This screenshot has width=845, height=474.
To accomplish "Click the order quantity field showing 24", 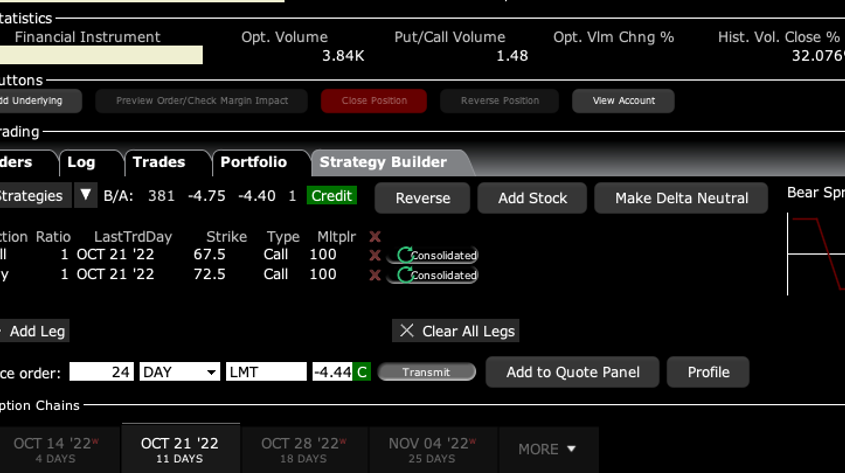I will (x=101, y=372).
